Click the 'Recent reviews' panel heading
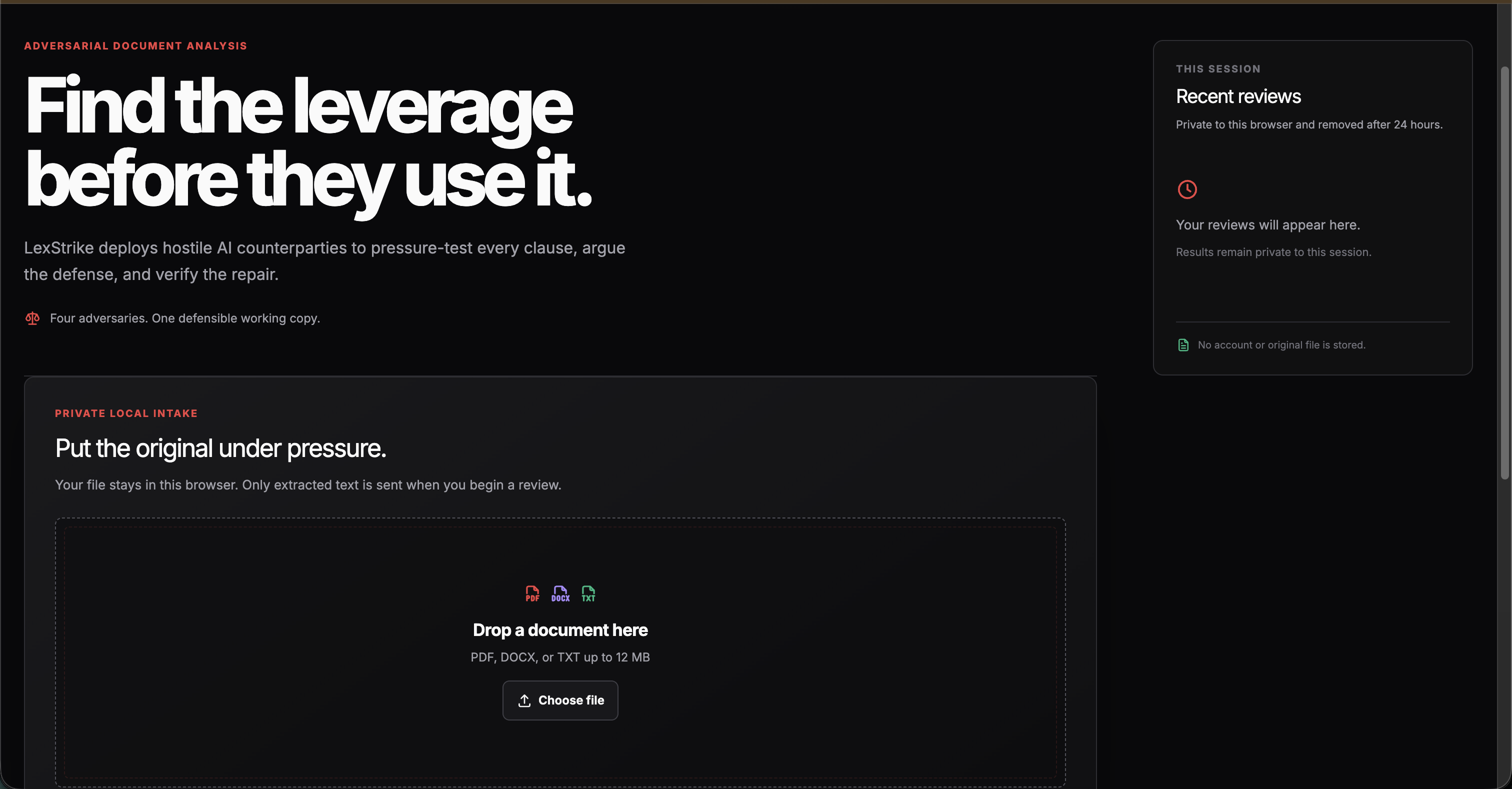The width and height of the screenshot is (1512, 789). pyautogui.click(x=1238, y=96)
